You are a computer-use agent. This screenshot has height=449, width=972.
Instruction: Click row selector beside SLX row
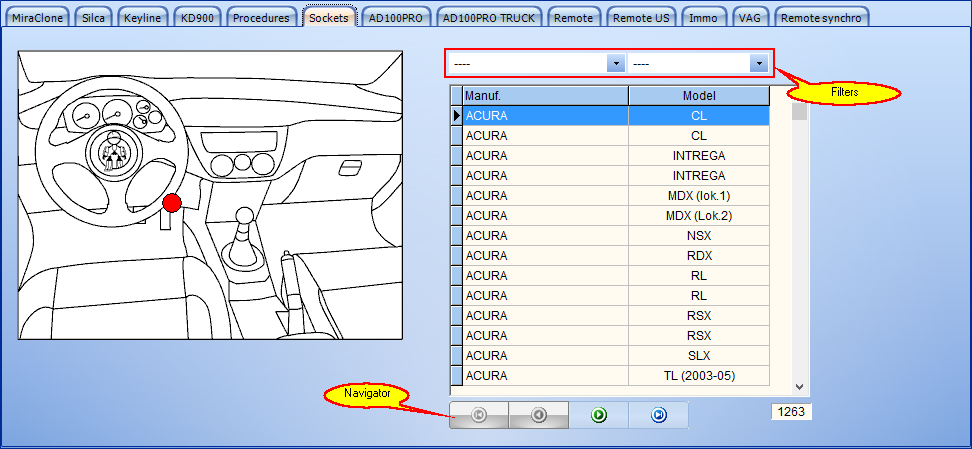[456, 356]
